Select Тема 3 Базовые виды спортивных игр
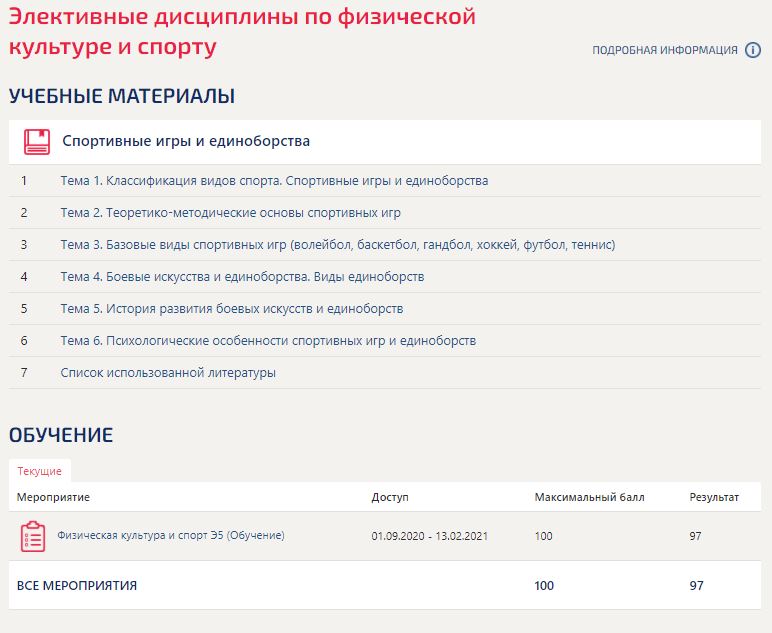 click(337, 245)
